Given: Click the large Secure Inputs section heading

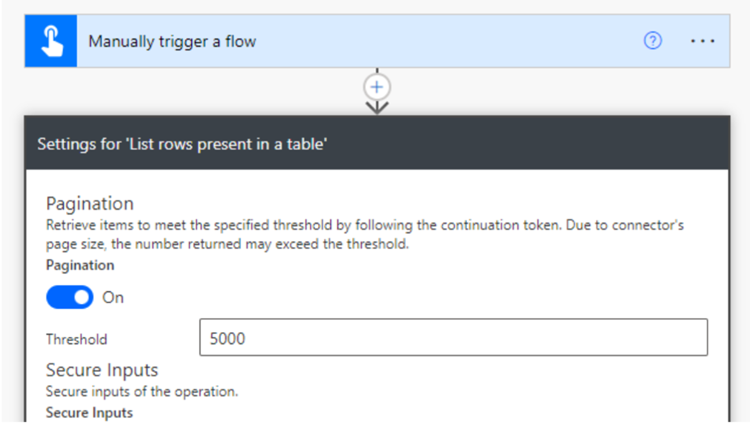Looking at the screenshot, I should click(x=102, y=370).
